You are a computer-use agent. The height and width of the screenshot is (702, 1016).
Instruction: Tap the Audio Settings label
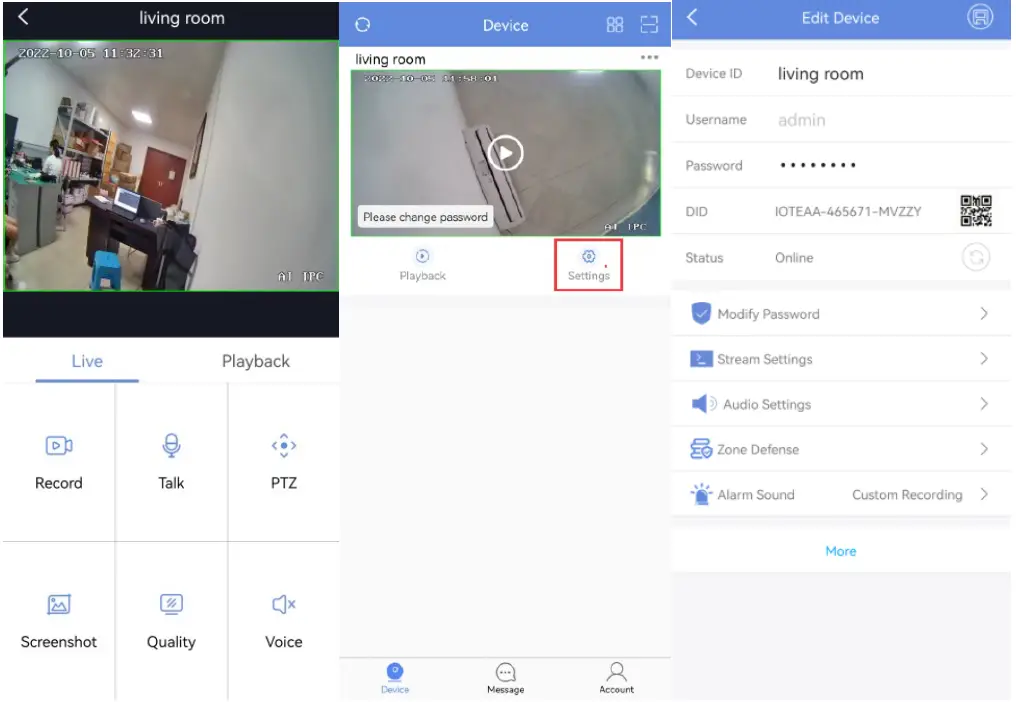[767, 404]
